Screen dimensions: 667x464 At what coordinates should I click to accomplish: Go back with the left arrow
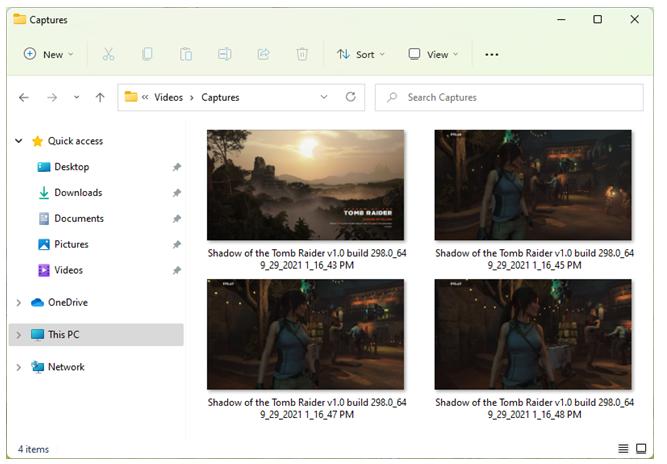24,98
